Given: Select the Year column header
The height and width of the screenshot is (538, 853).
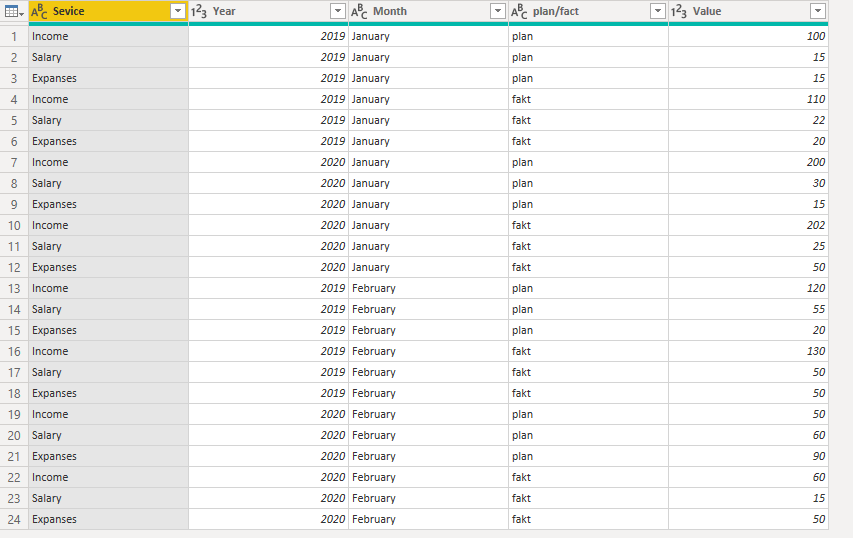Looking at the screenshot, I should pyautogui.click(x=268, y=11).
